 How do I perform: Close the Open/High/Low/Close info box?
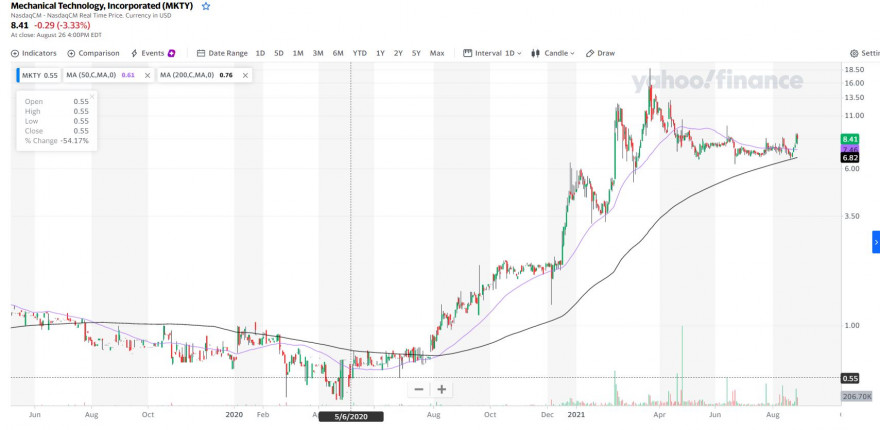point(92,97)
